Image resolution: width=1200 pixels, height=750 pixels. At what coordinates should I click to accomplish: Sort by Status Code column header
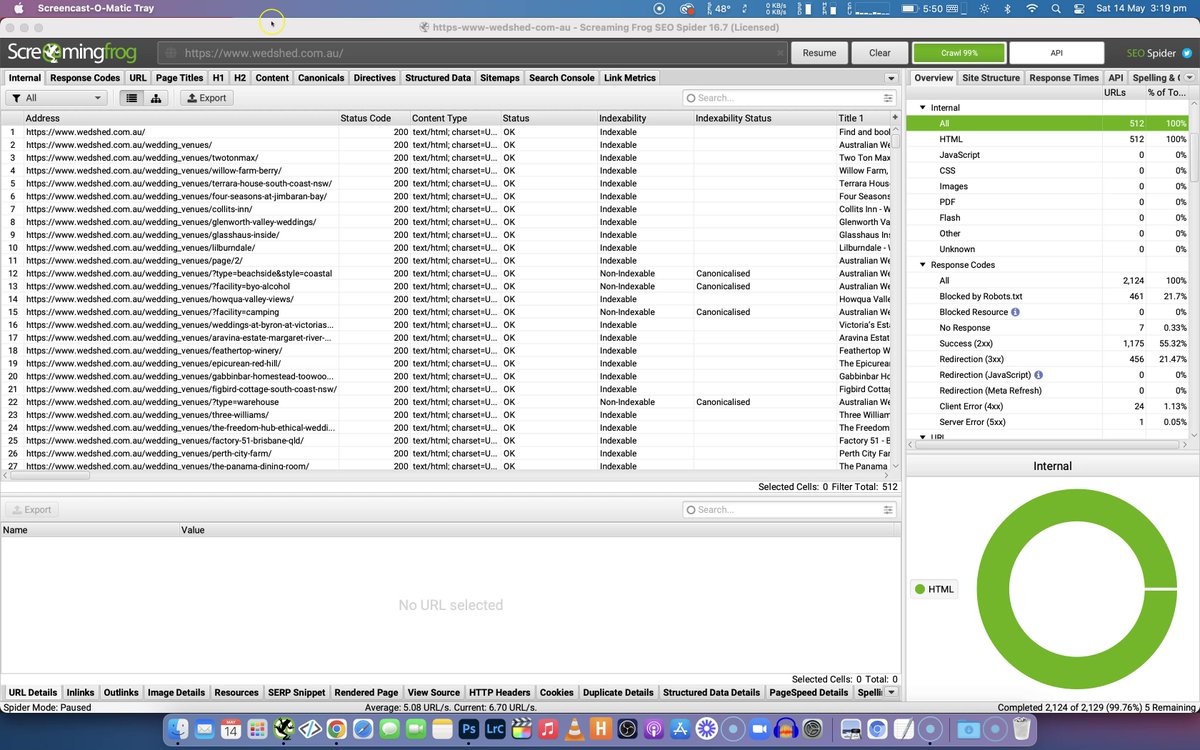[x=373, y=118]
